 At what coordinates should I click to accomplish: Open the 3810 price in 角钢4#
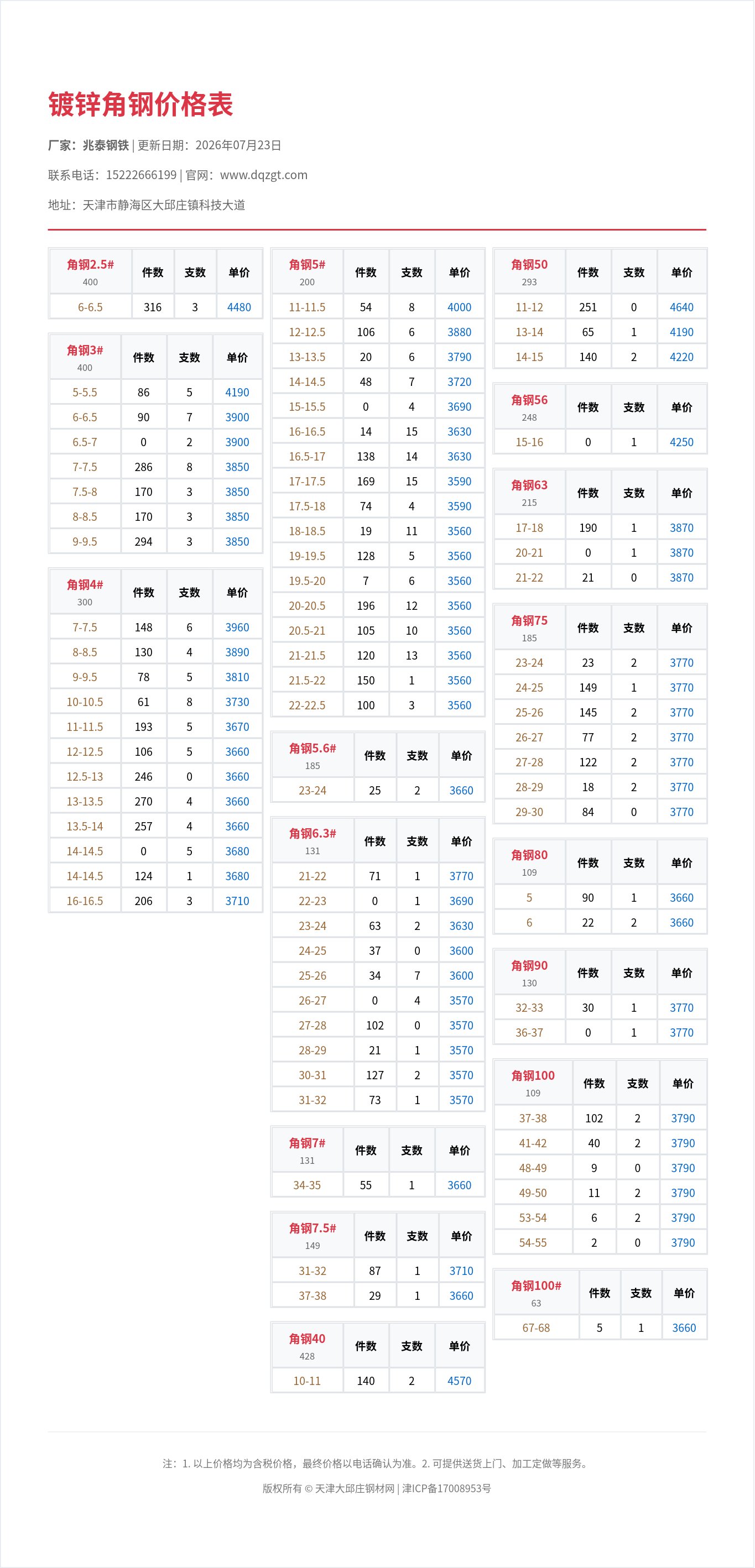click(237, 677)
